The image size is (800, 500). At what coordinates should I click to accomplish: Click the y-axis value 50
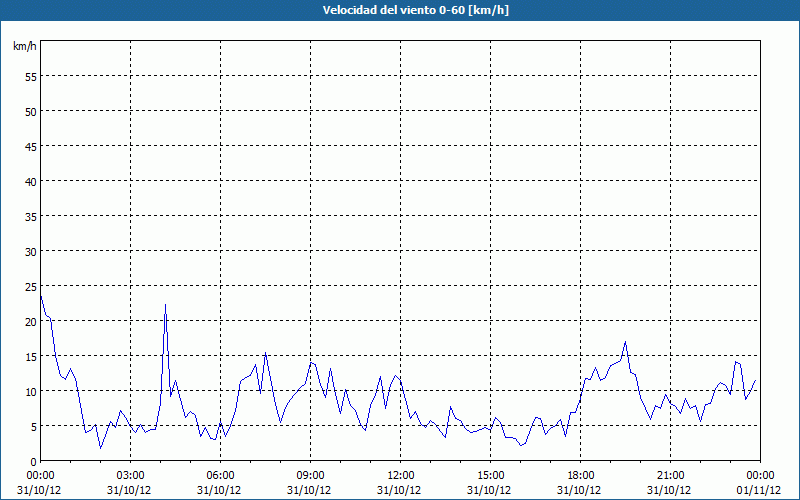tap(31, 112)
